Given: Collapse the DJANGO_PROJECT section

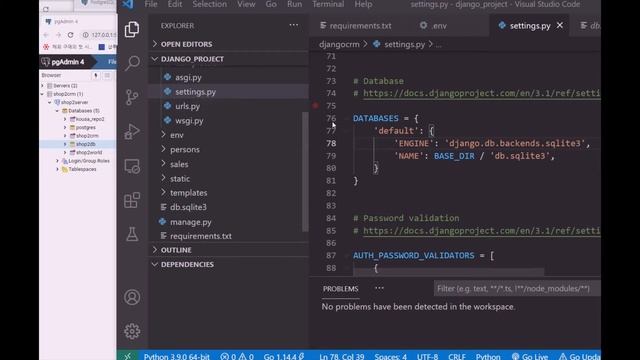Looking at the screenshot, I should (192, 59).
